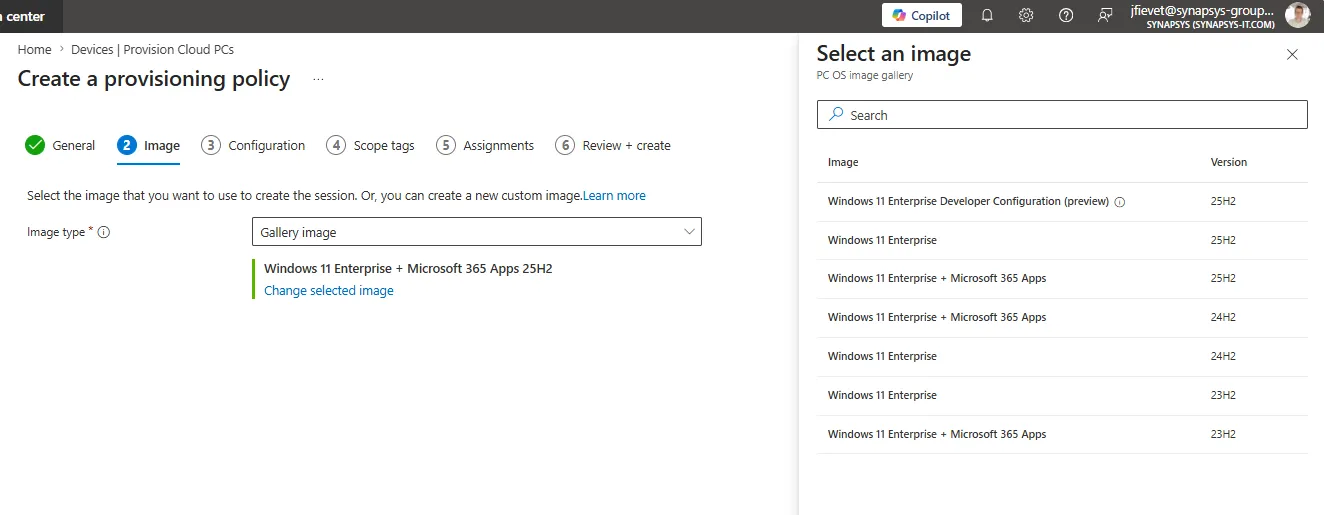Open Devices | Provision Cloud PCs breadcrumb
The width and height of the screenshot is (1324, 515).
[153, 49]
